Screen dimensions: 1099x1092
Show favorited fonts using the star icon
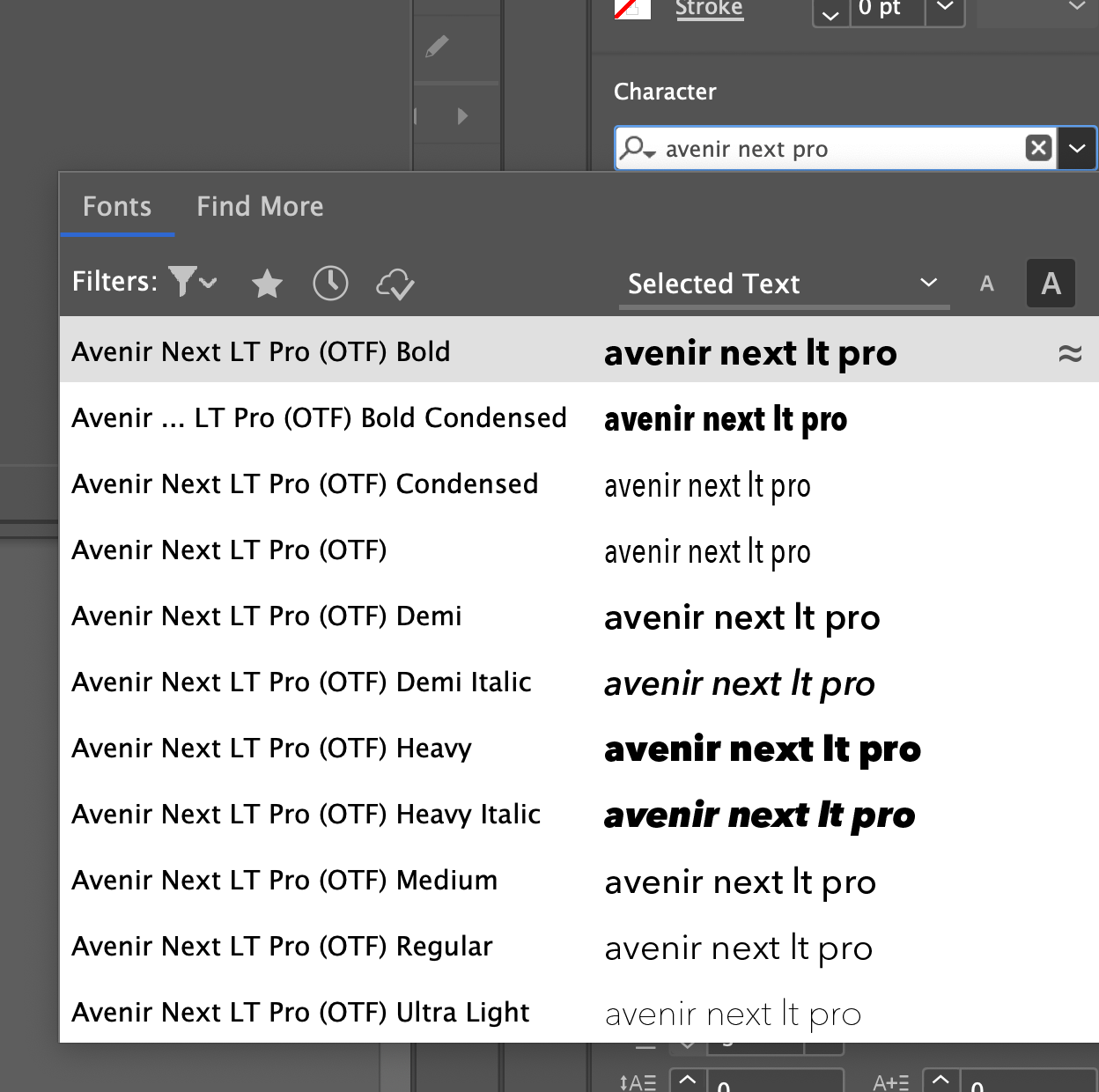267,284
